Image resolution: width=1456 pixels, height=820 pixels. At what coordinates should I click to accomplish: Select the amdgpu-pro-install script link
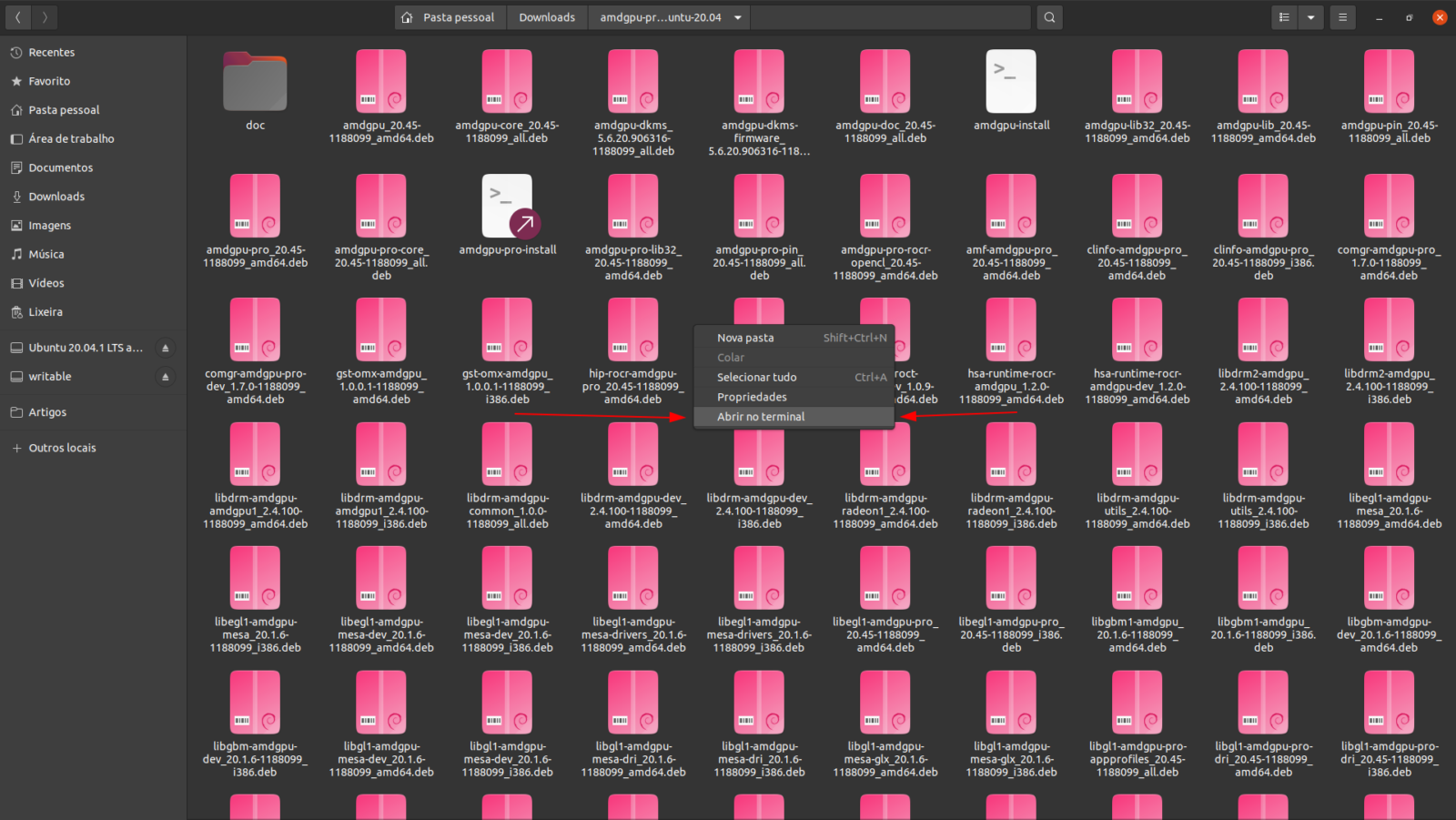point(507,208)
